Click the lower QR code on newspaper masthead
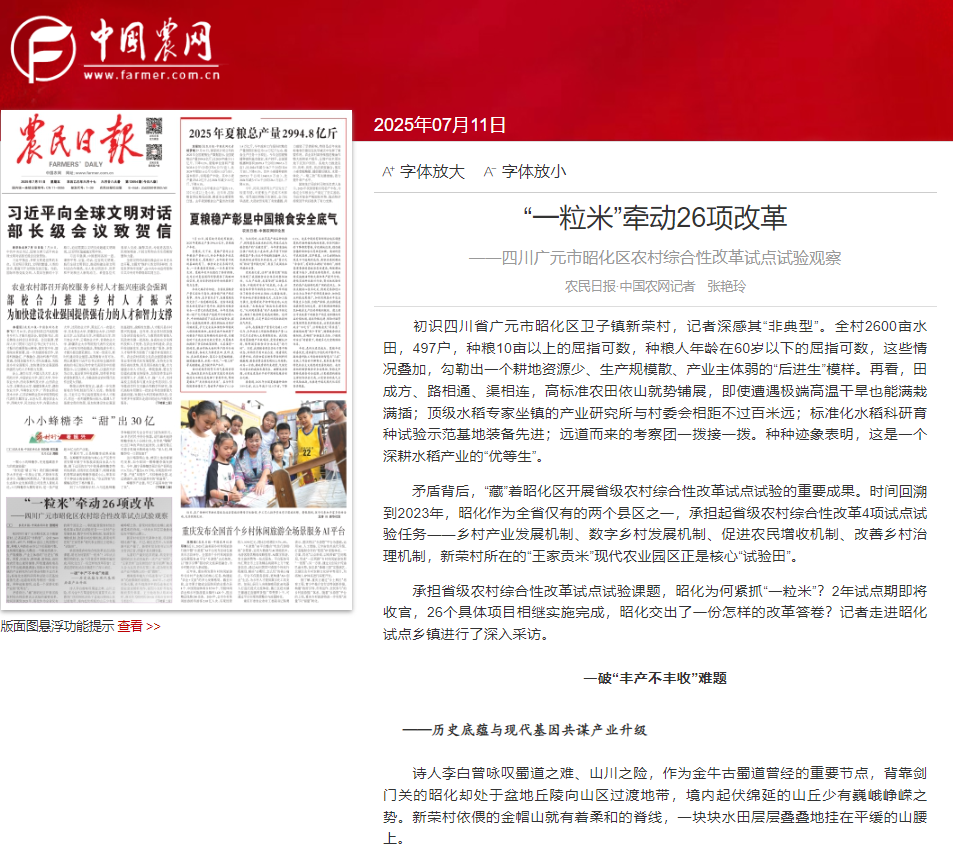 click(154, 152)
